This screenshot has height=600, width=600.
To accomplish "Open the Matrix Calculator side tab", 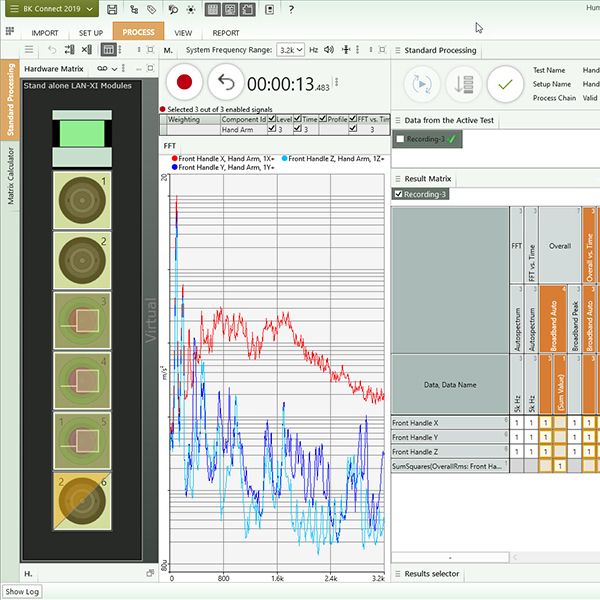I will pos(11,175).
